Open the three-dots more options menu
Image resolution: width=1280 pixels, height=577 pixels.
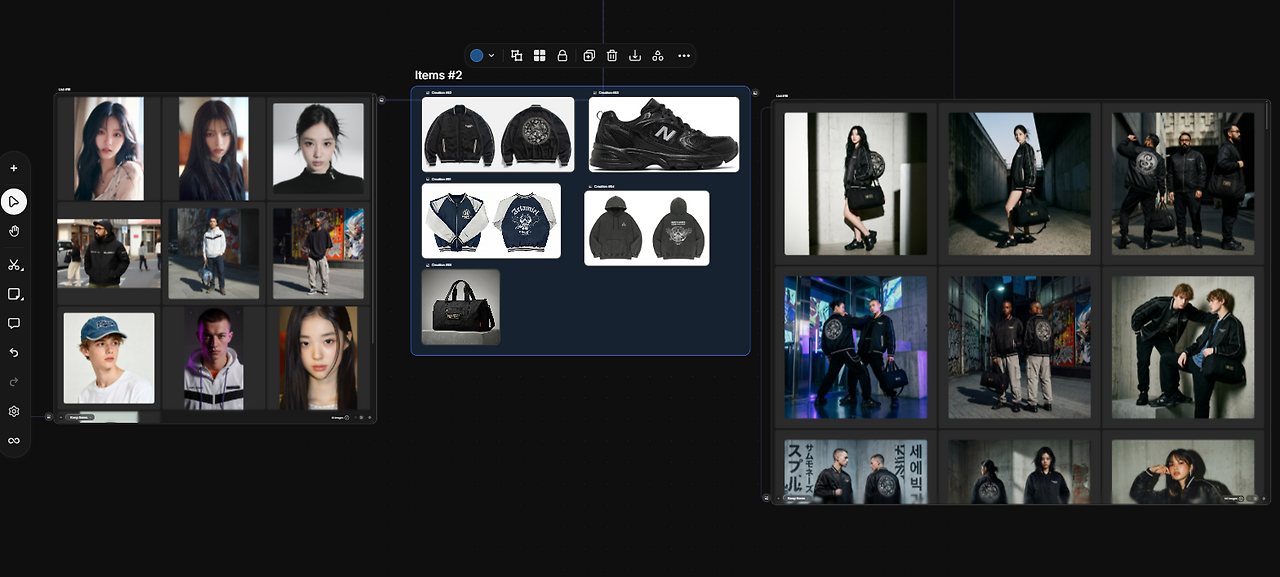tap(684, 56)
